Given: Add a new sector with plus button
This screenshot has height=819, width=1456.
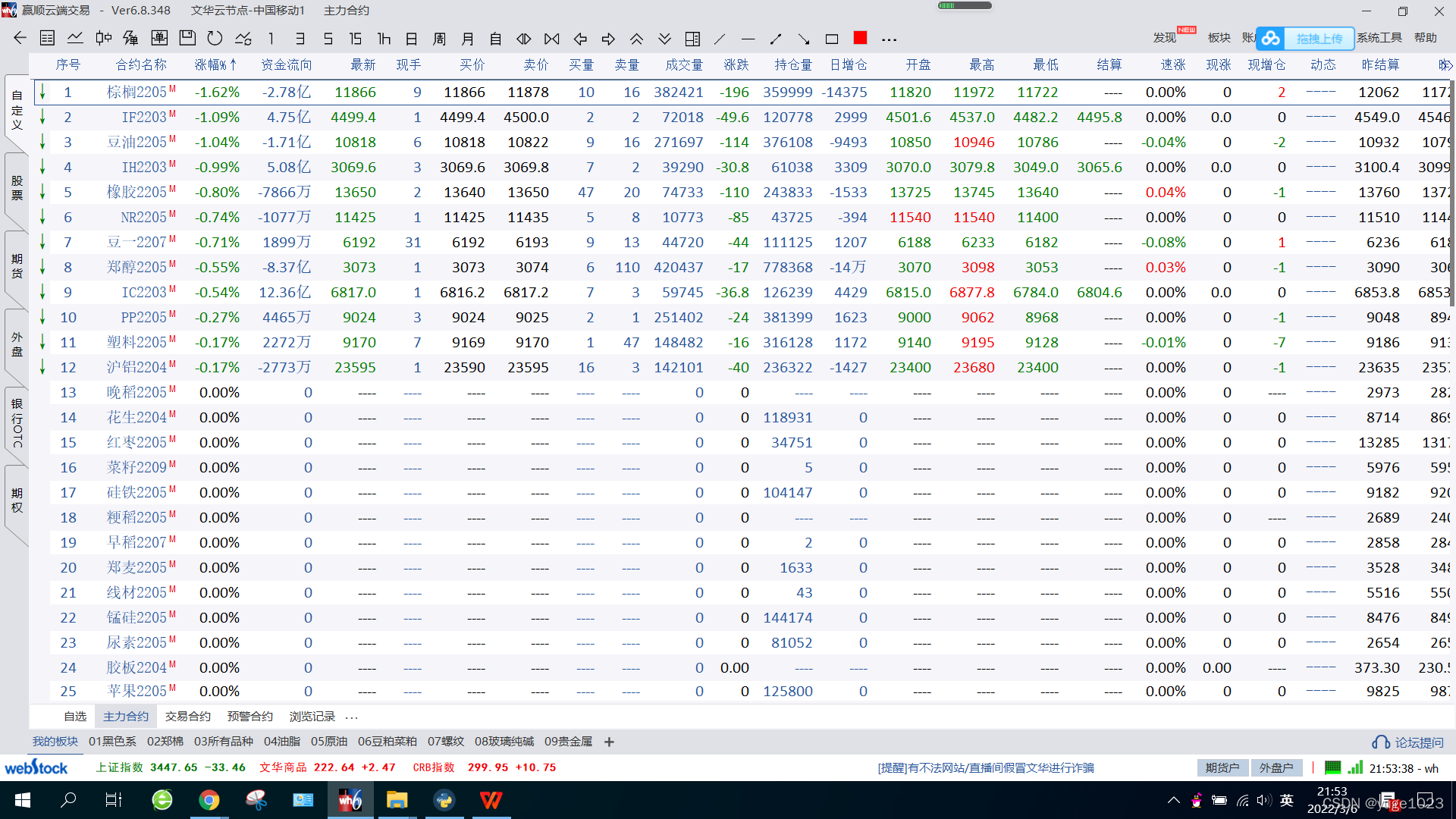Looking at the screenshot, I should tap(609, 742).
